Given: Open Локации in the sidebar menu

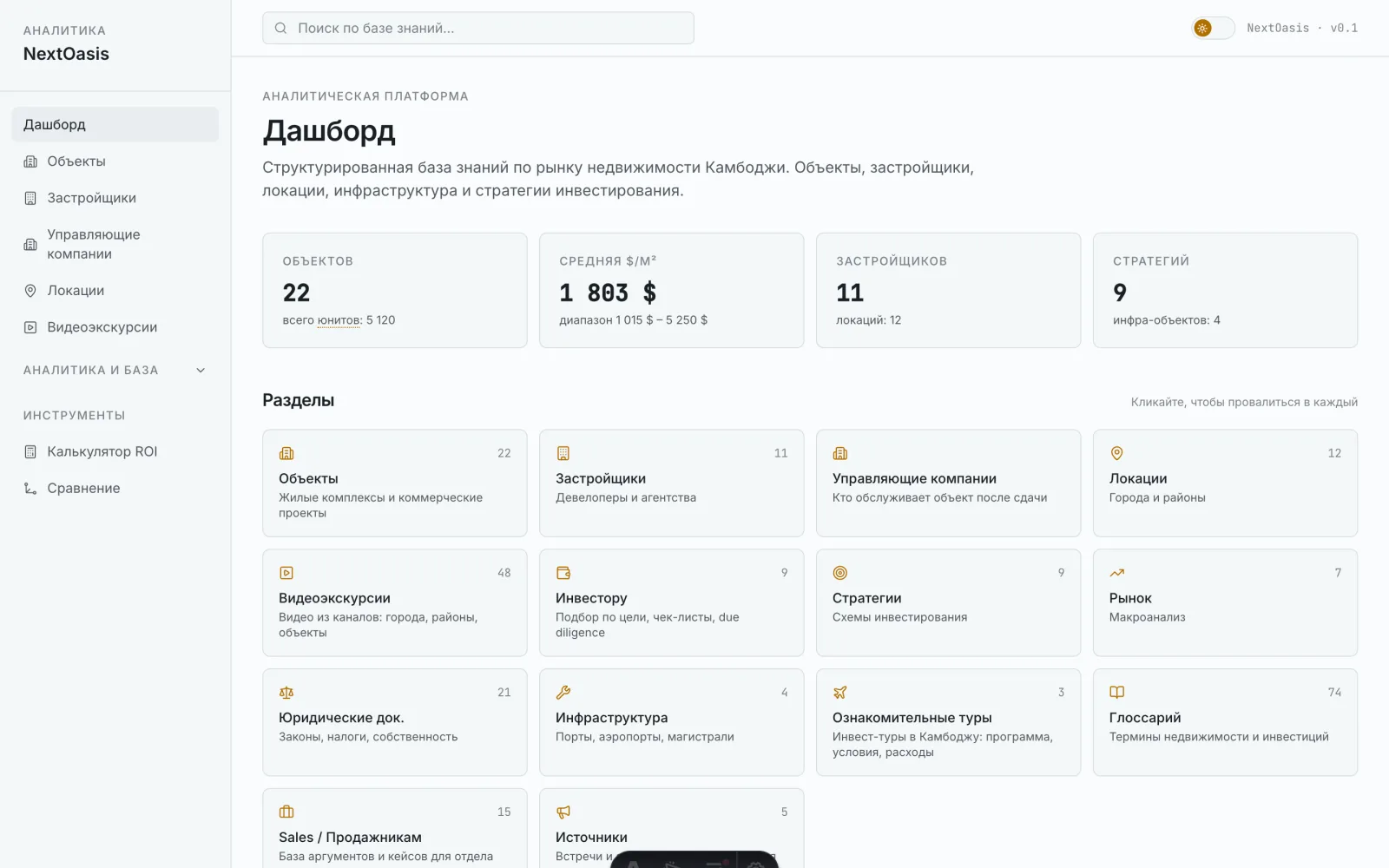Looking at the screenshot, I should 115,291.
